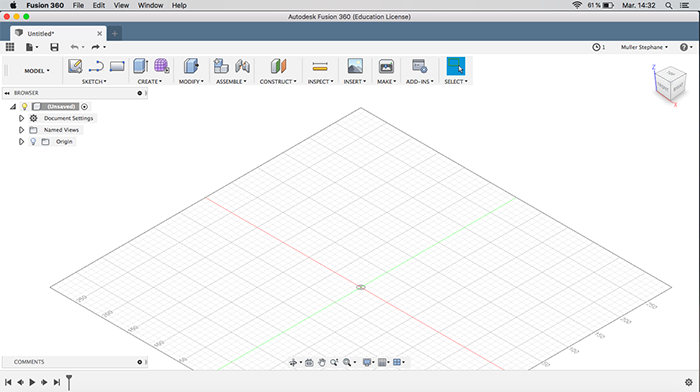
Task: Select the Zoom window tool
Action: (x=334, y=363)
